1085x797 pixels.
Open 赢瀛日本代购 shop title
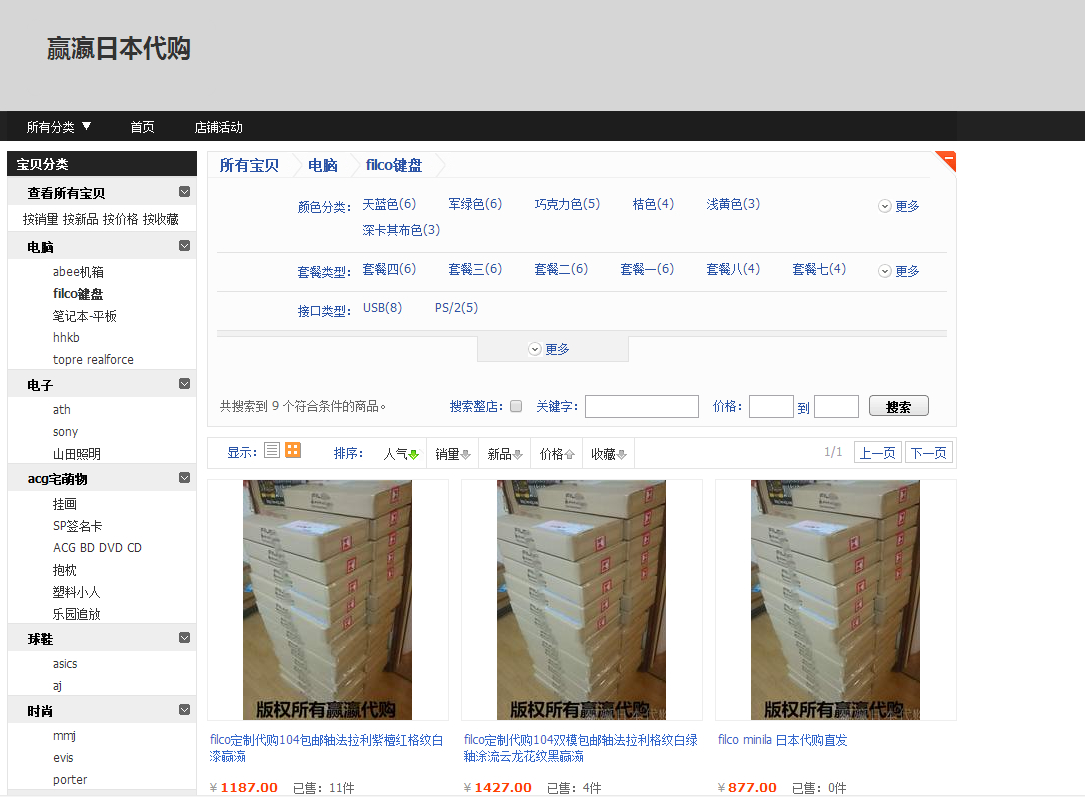[118, 48]
